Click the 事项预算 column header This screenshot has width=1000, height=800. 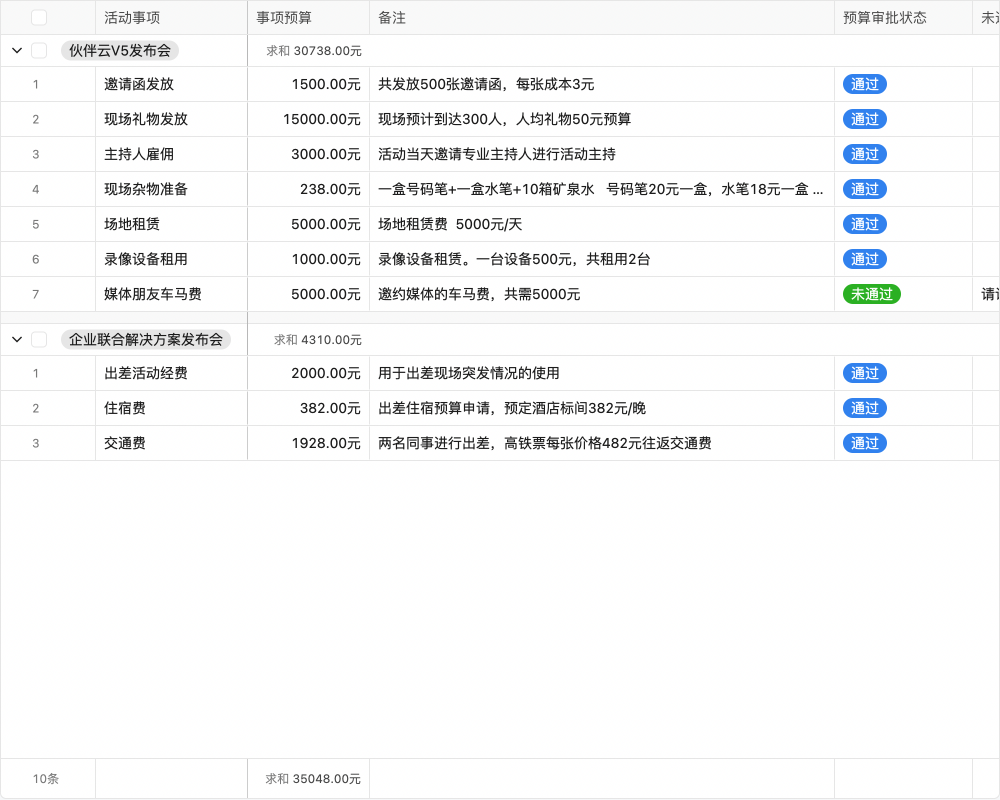point(285,17)
